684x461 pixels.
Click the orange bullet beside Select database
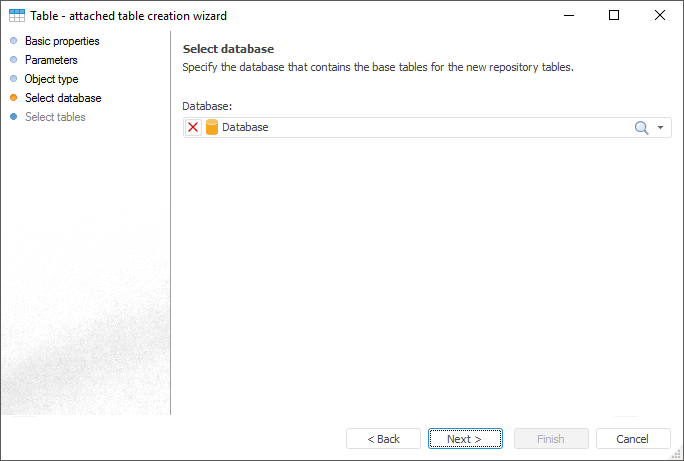pyautogui.click(x=13, y=98)
